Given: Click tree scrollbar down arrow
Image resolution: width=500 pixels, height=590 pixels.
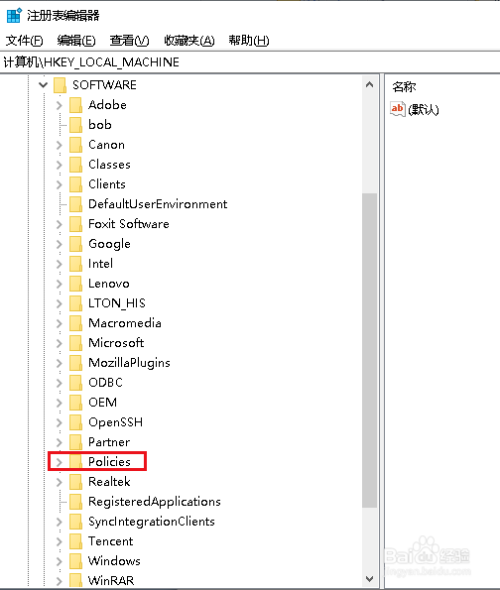Looking at the screenshot, I should [x=369, y=579].
